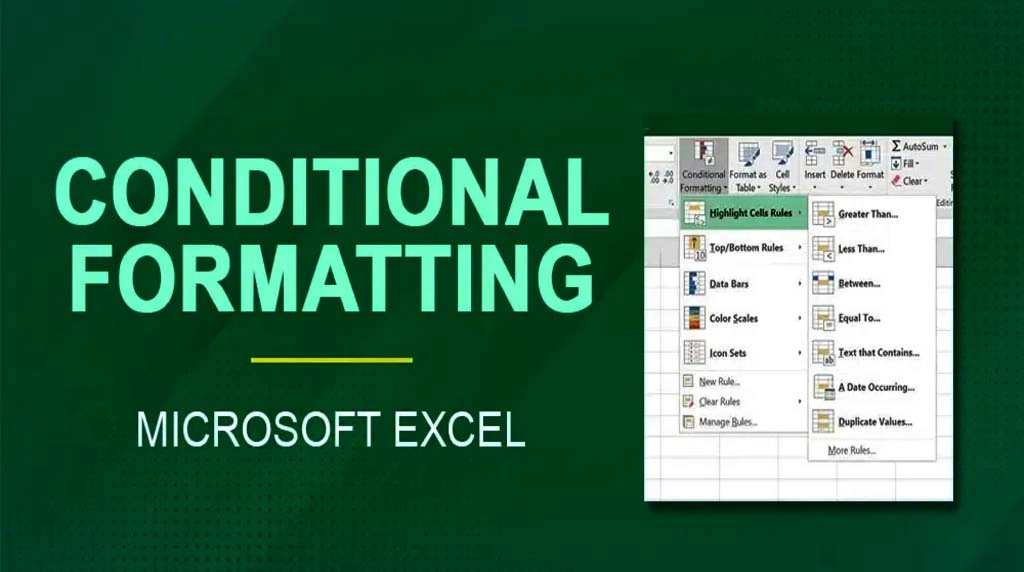
Task: Click the Fill down-arrow icon
Action: point(896,163)
